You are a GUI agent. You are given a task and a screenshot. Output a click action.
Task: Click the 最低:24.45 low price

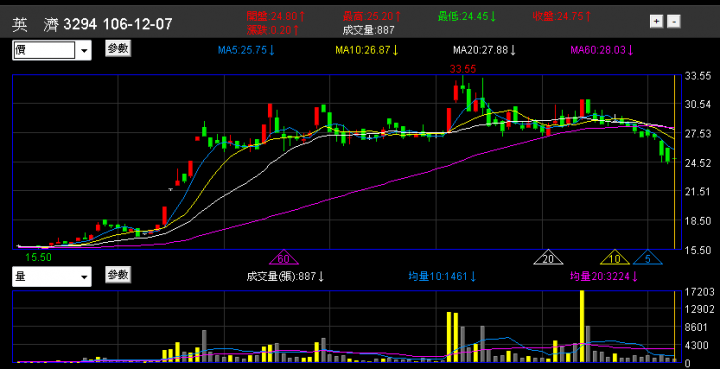(467, 17)
